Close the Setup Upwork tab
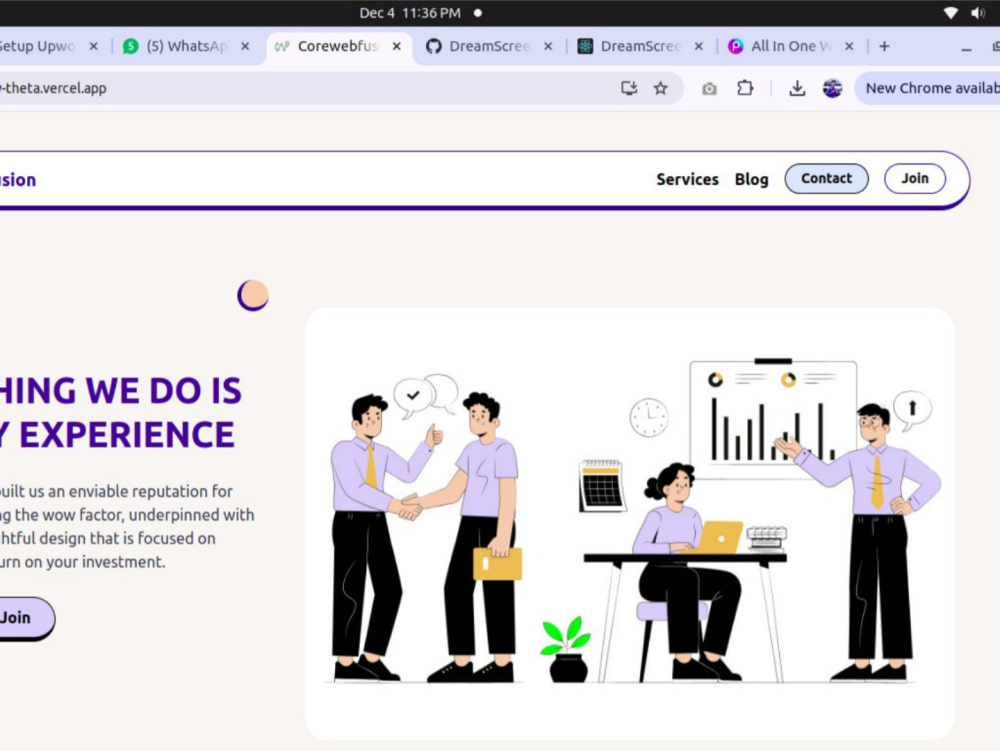 pyautogui.click(x=94, y=47)
